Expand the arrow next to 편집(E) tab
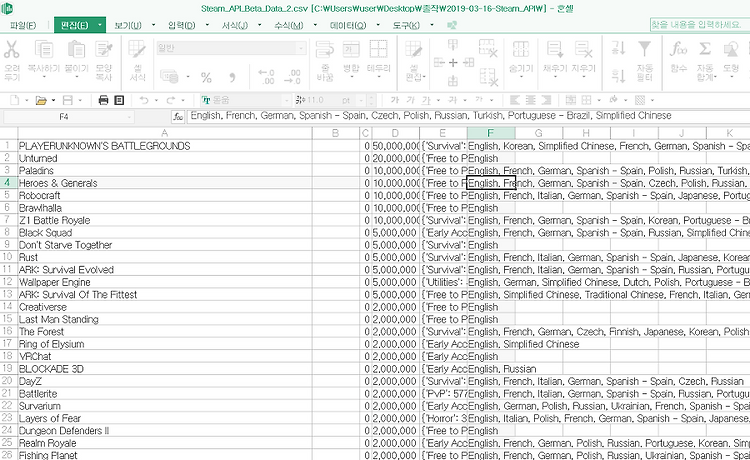Image resolution: width=750 pixels, height=460 pixels. coord(99,25)
